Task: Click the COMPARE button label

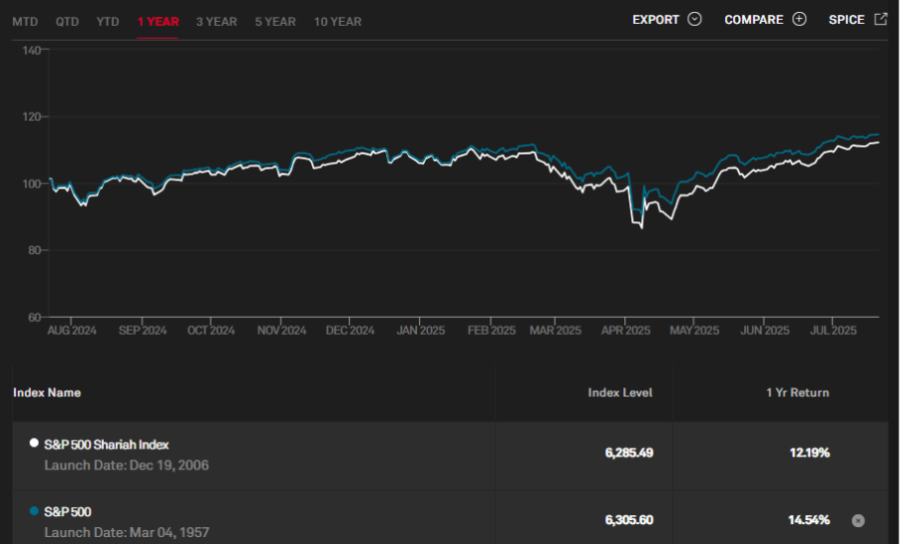Action: click(753, 20)
